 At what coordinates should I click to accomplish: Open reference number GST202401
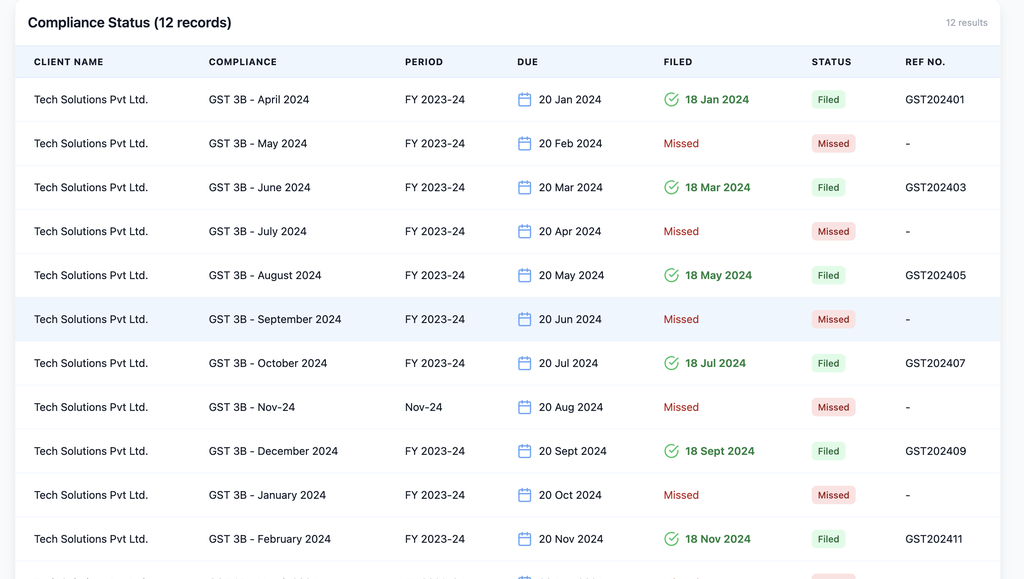pyautogui.click(x=934, y=100)
